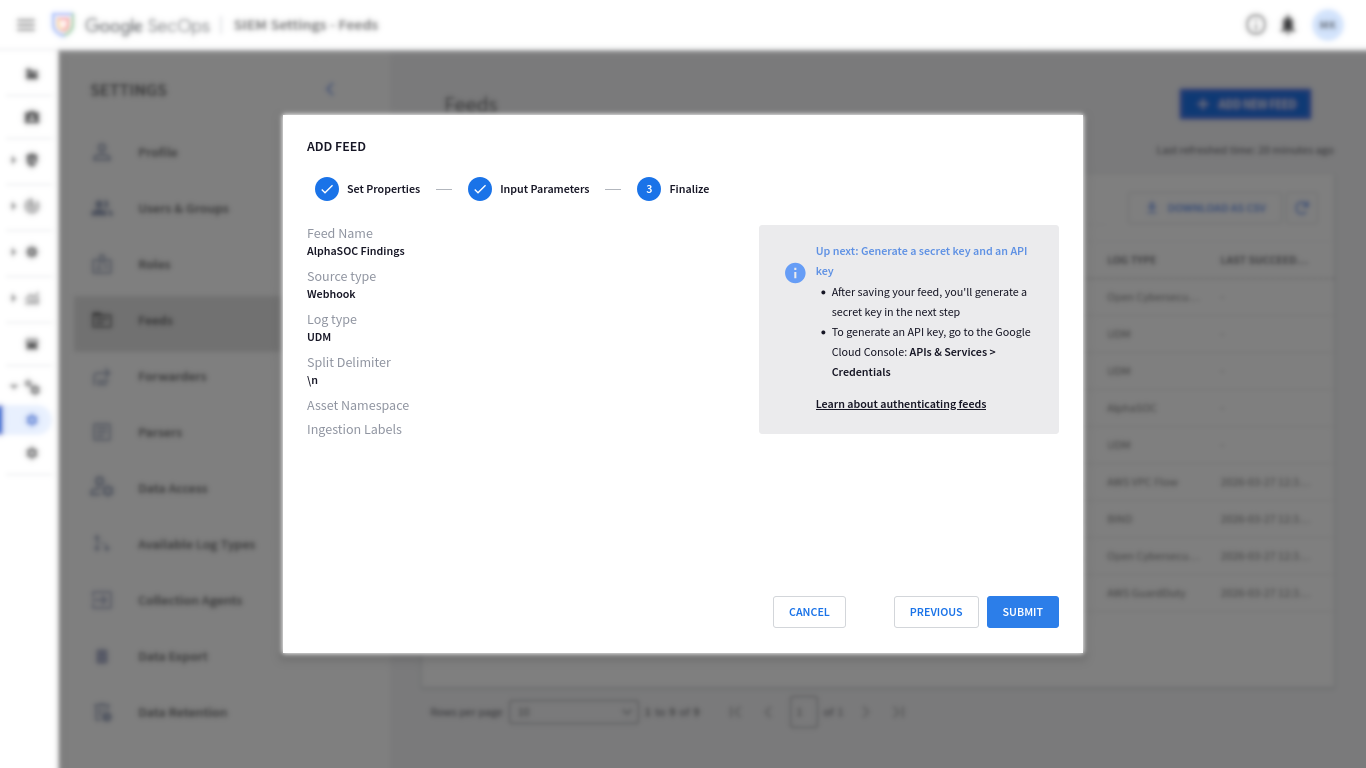Open the Rows per page dropdown
The height and width of the screenshot is (768, 1366).
[x=574, y=711]
